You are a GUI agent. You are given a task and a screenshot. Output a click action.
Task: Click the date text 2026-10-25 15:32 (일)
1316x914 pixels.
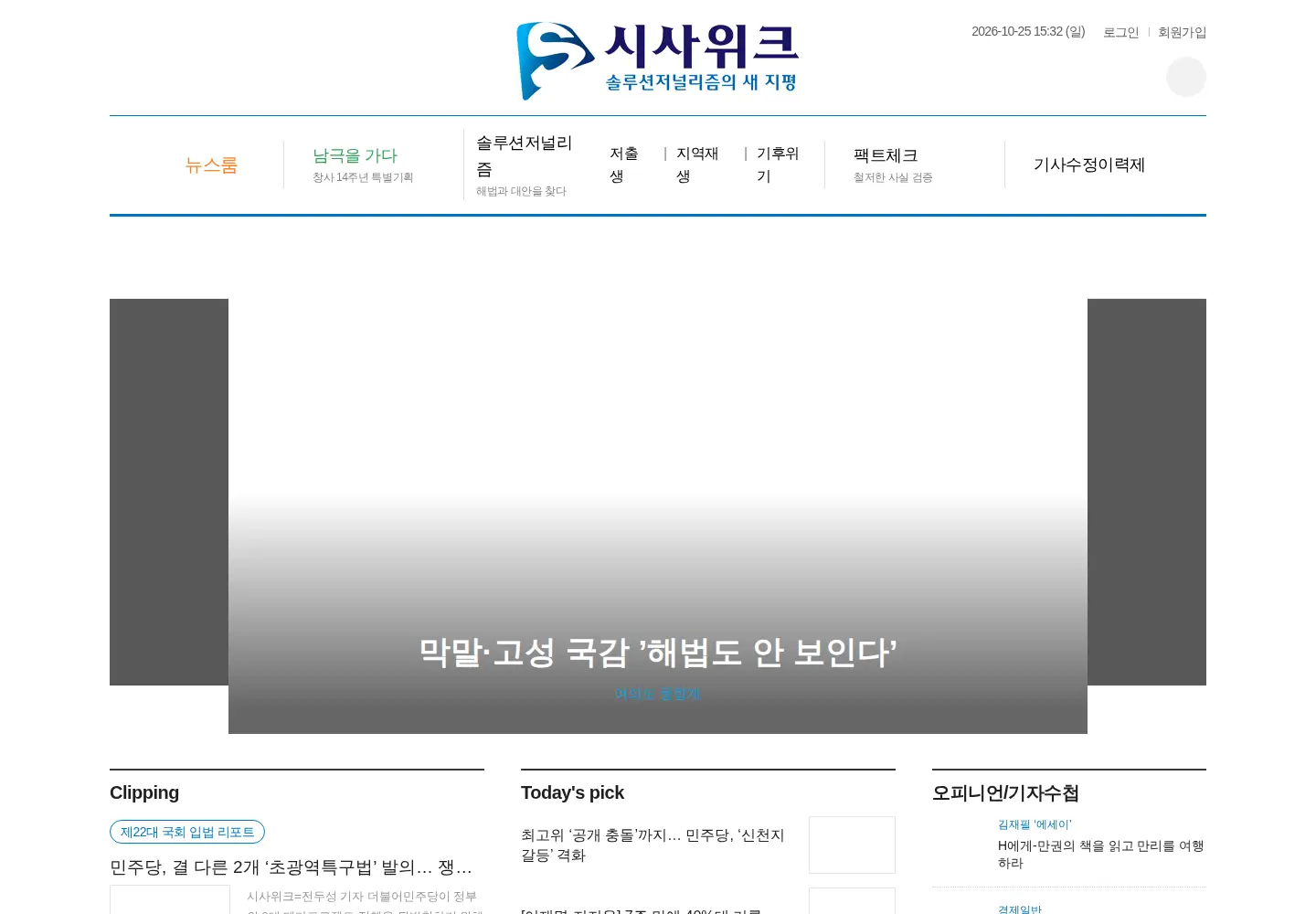(1028, 31)
